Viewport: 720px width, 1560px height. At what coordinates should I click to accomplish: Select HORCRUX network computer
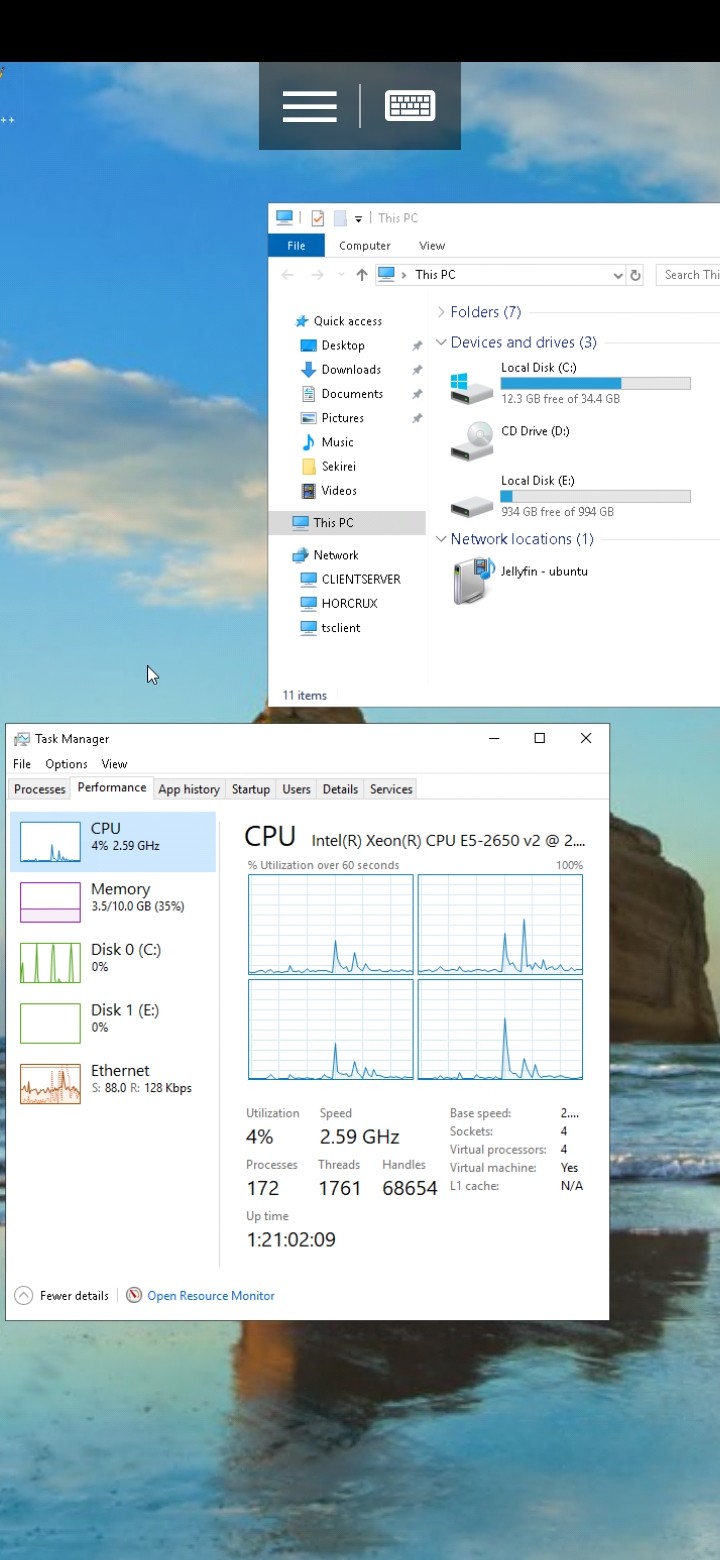349,603
